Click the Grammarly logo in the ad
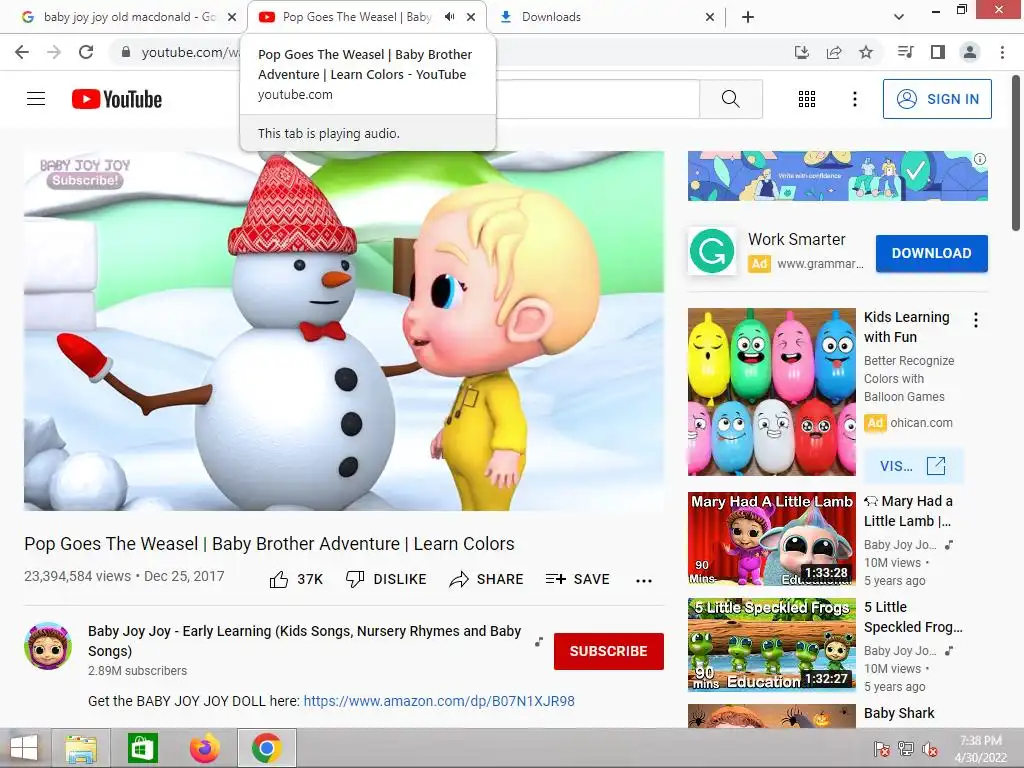The width and height of the screenshot is (1024, 768). (x=712, y=251)
